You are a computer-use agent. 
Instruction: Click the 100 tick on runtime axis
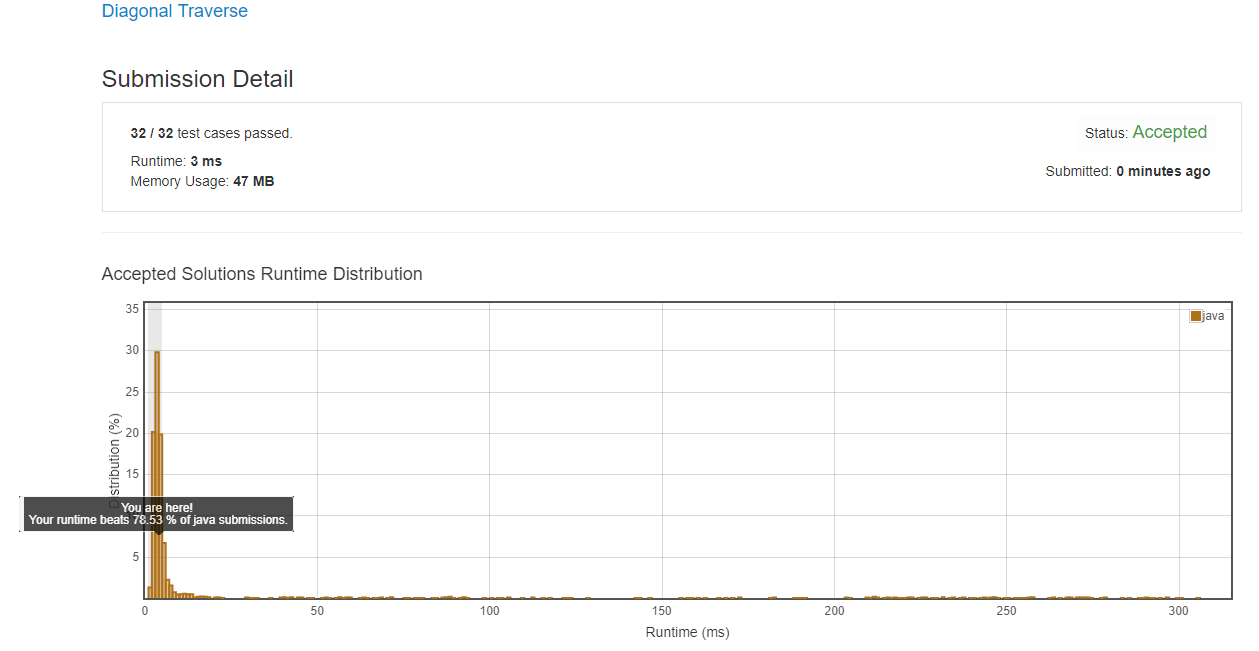[490, 611]
